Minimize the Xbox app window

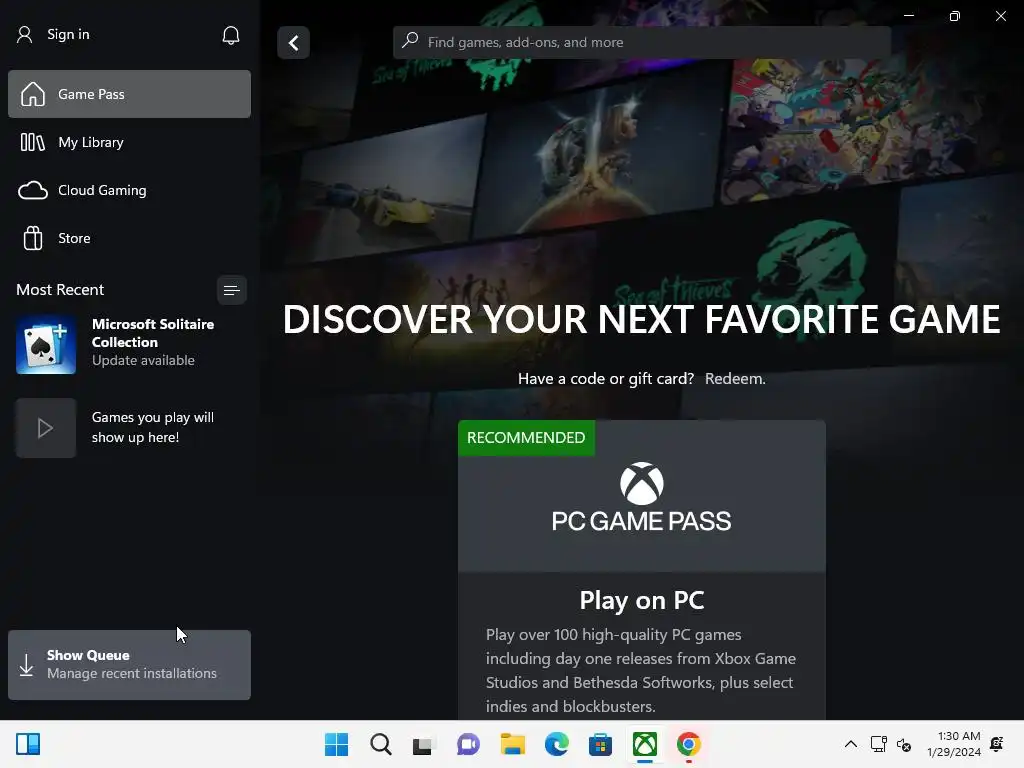pyautogui.click(x=908, y=16)
